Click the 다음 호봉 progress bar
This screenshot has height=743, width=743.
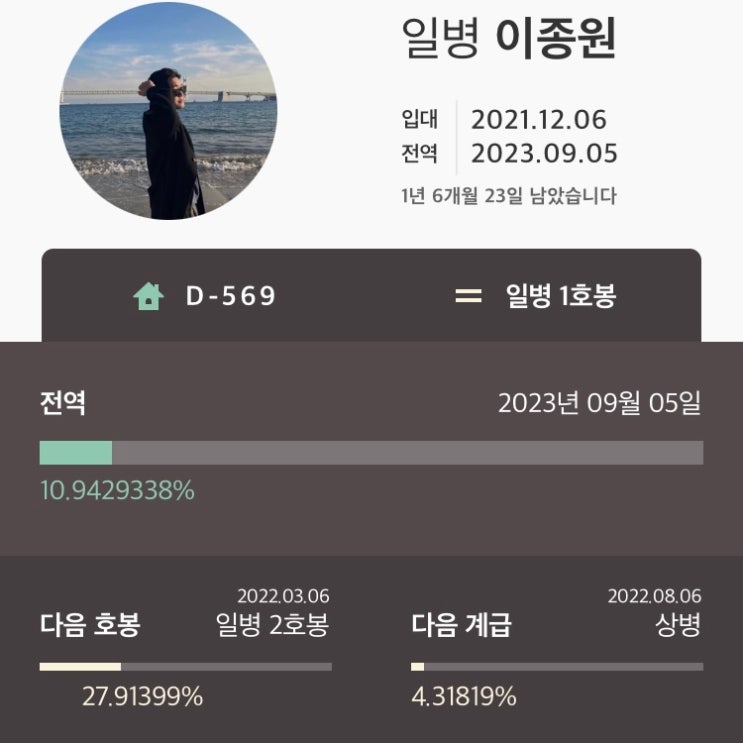tap(186, 667)
